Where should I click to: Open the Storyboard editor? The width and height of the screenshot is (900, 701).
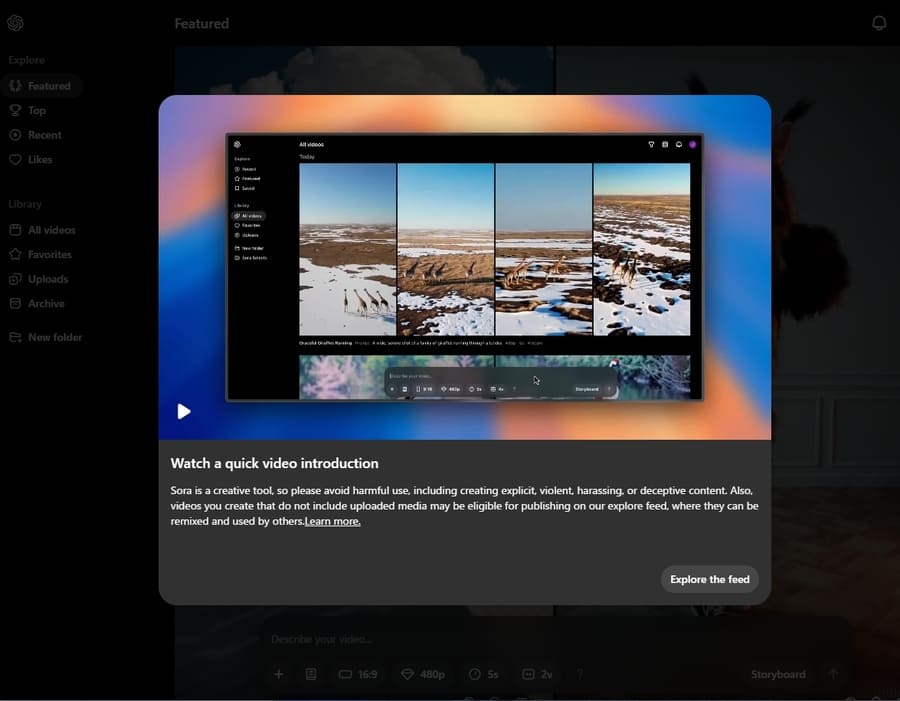pyautogui.click(x=778, y=675)
